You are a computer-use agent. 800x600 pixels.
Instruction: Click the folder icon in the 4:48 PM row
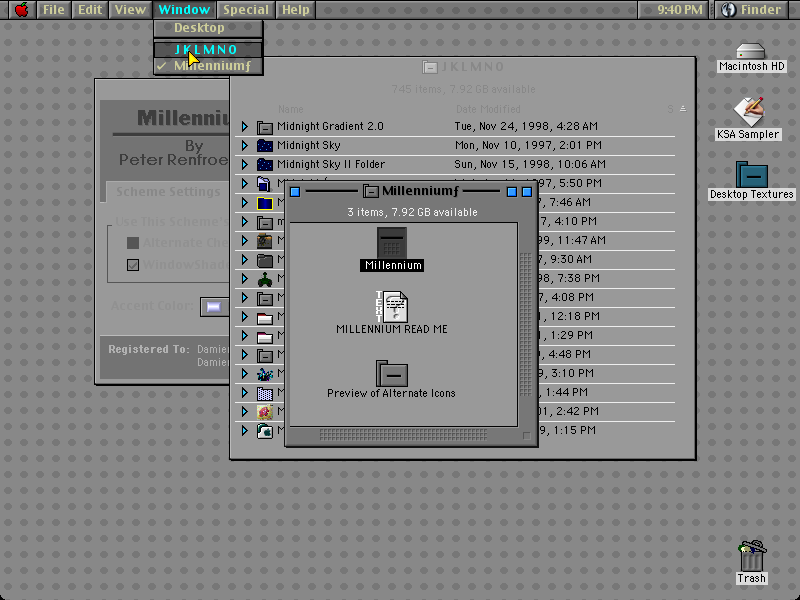click(x=264, y=355)
